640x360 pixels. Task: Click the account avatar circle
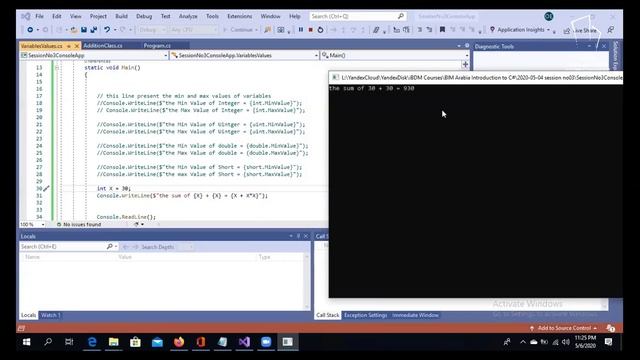click(x=549, y=16)
